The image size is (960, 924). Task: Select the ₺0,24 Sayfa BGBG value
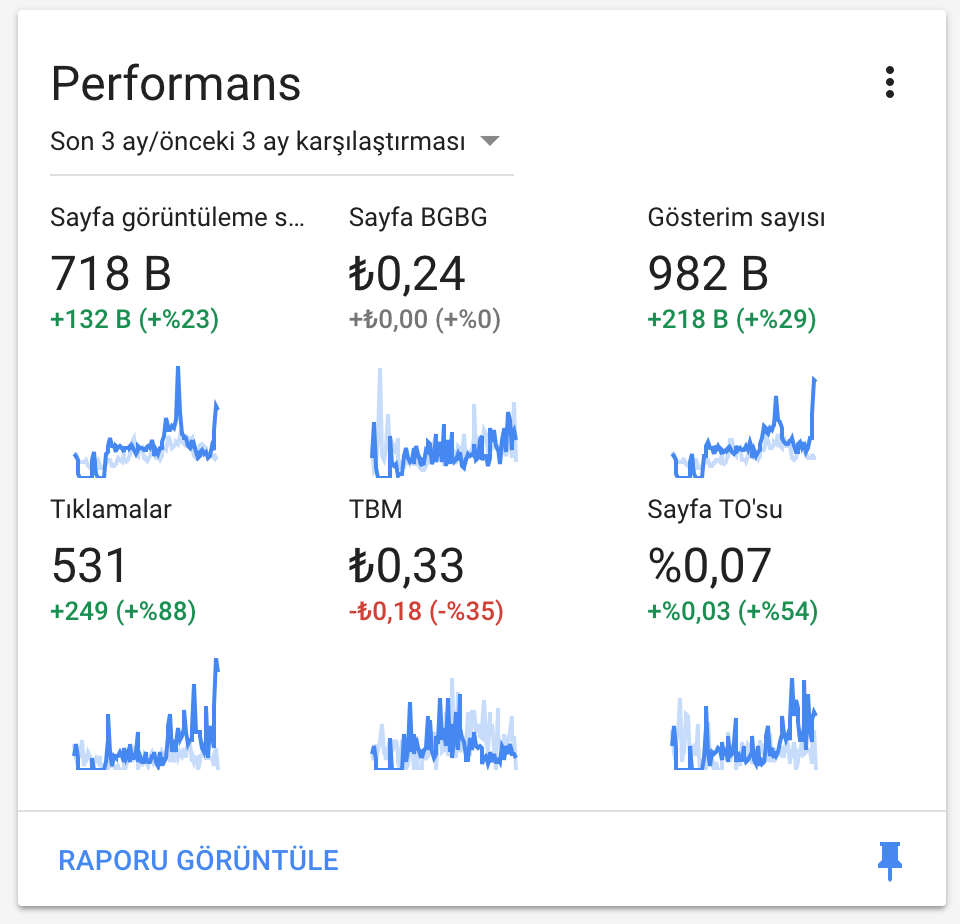407,274
